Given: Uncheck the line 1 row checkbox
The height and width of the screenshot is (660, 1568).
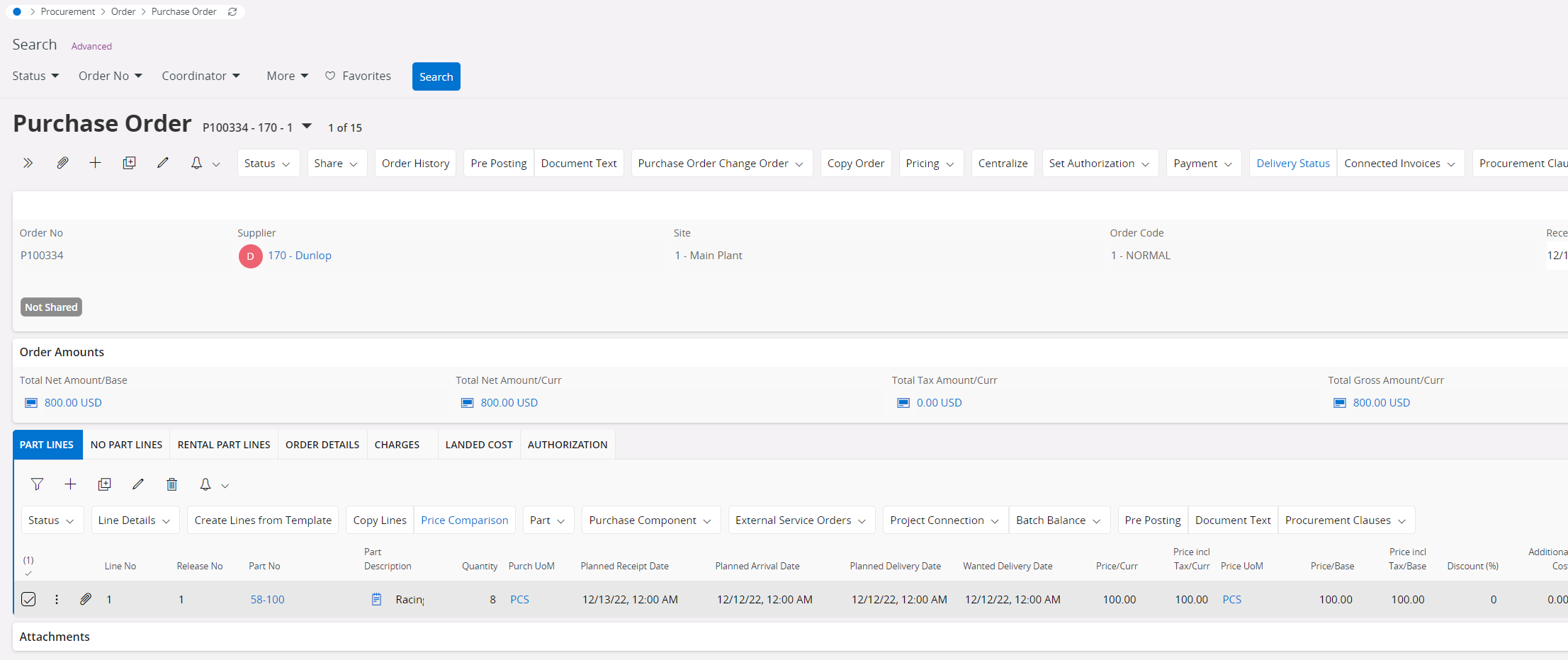Looking at the screenshot, I should (x=28, y=600).
